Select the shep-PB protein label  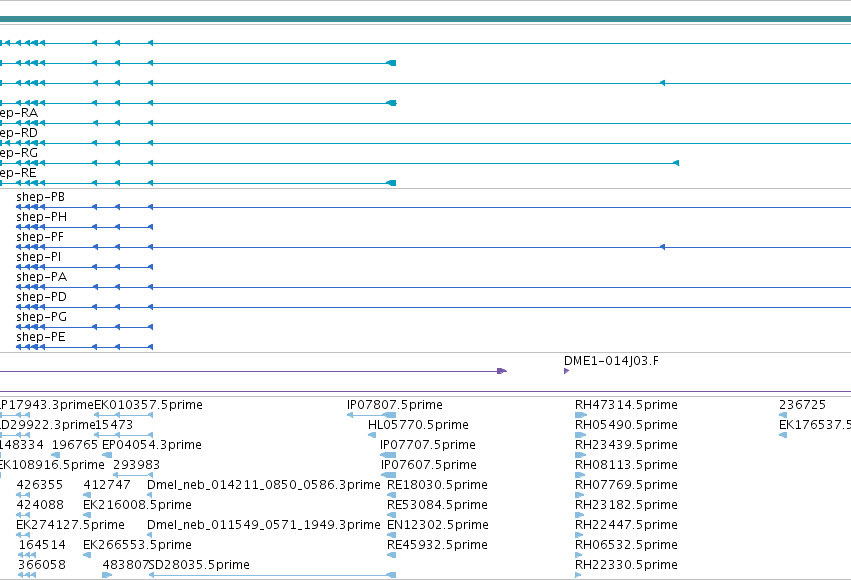pos(40,197)
